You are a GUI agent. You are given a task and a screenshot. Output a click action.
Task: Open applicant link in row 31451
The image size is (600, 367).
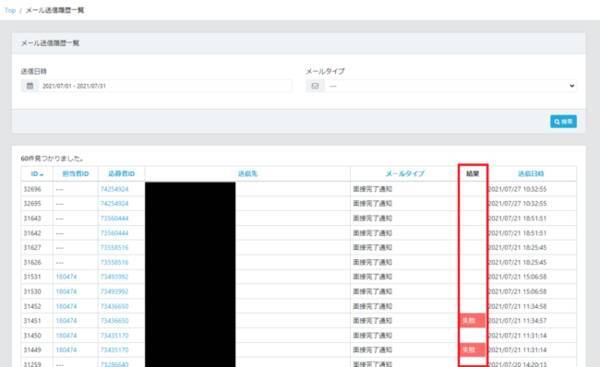click(114, 321)
